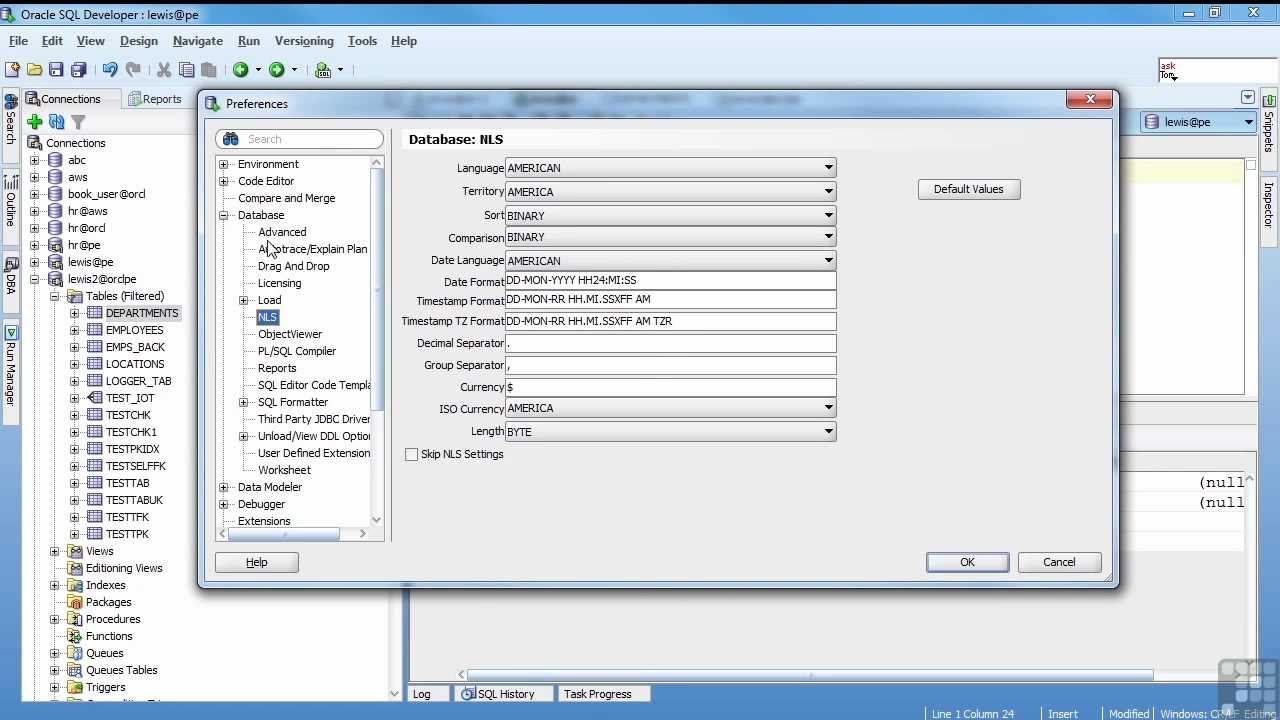The image size is (1280, 720).
Task: Open the Snippets side panel tab
Action: pos(1268,124)
